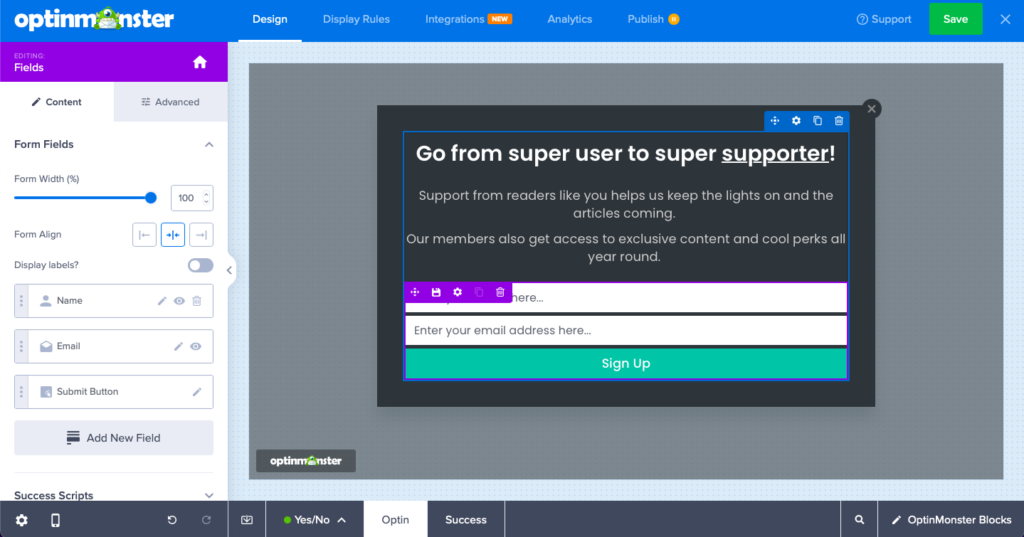Grab the Email field drag handle
The image size is (1024, 537).
click(x=22, y=346)
